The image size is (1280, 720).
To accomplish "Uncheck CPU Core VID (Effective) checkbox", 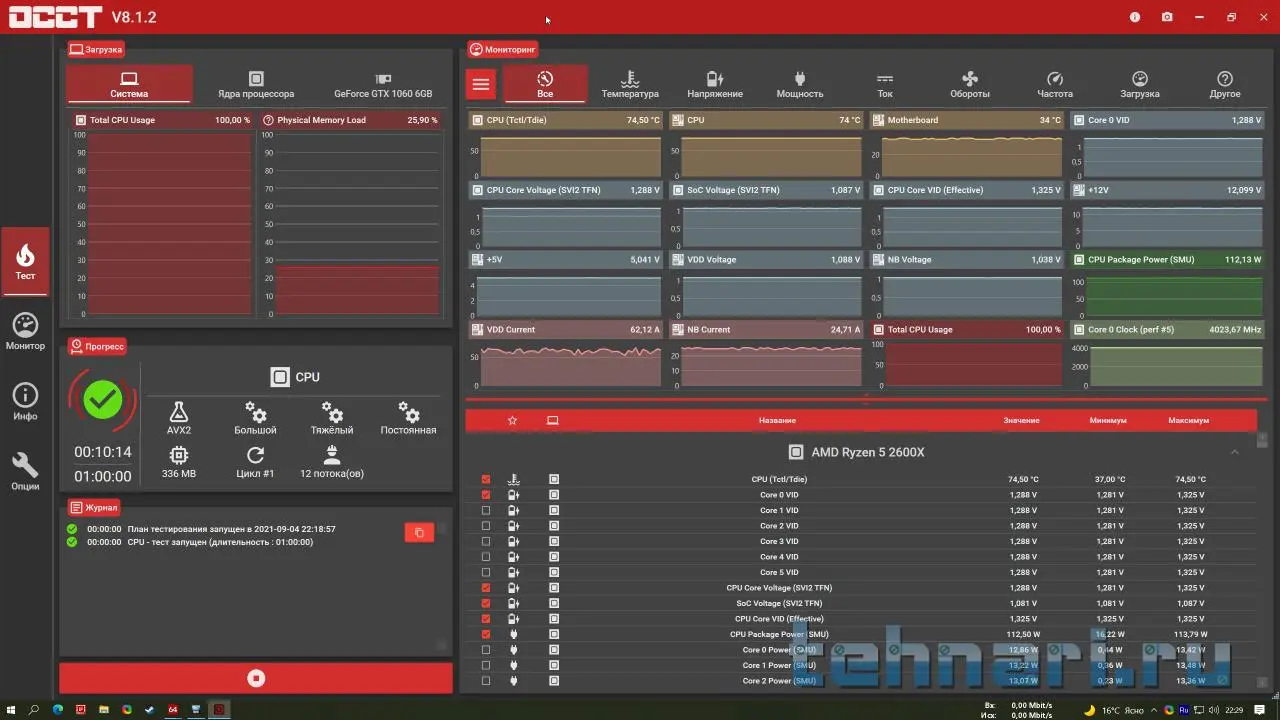I will tap(486, 619).
